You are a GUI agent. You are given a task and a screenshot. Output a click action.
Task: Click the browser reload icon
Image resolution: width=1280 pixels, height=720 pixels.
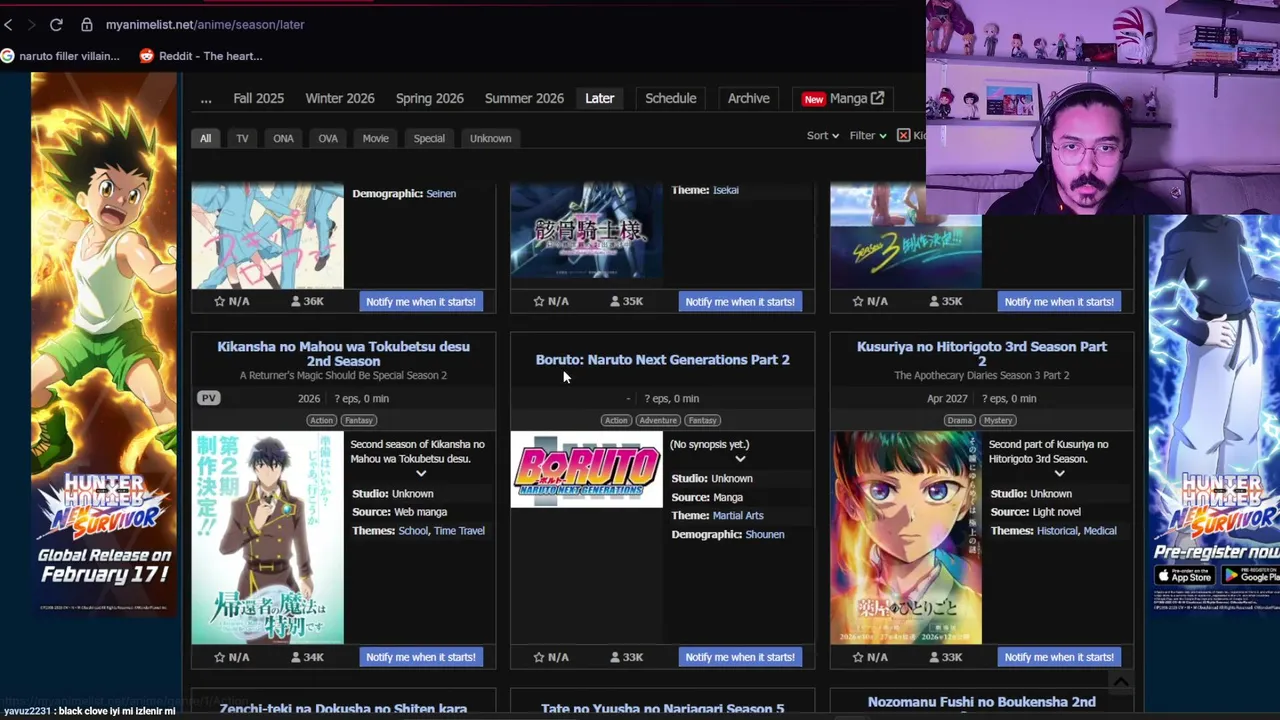pyautogui.click(x=56, y=24)
